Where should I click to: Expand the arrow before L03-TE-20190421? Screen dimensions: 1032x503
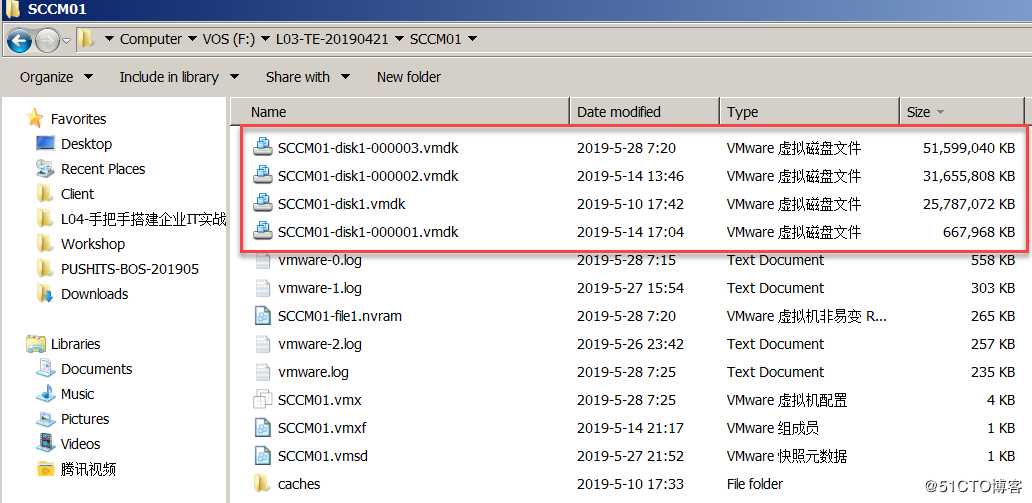coord(266,40)
